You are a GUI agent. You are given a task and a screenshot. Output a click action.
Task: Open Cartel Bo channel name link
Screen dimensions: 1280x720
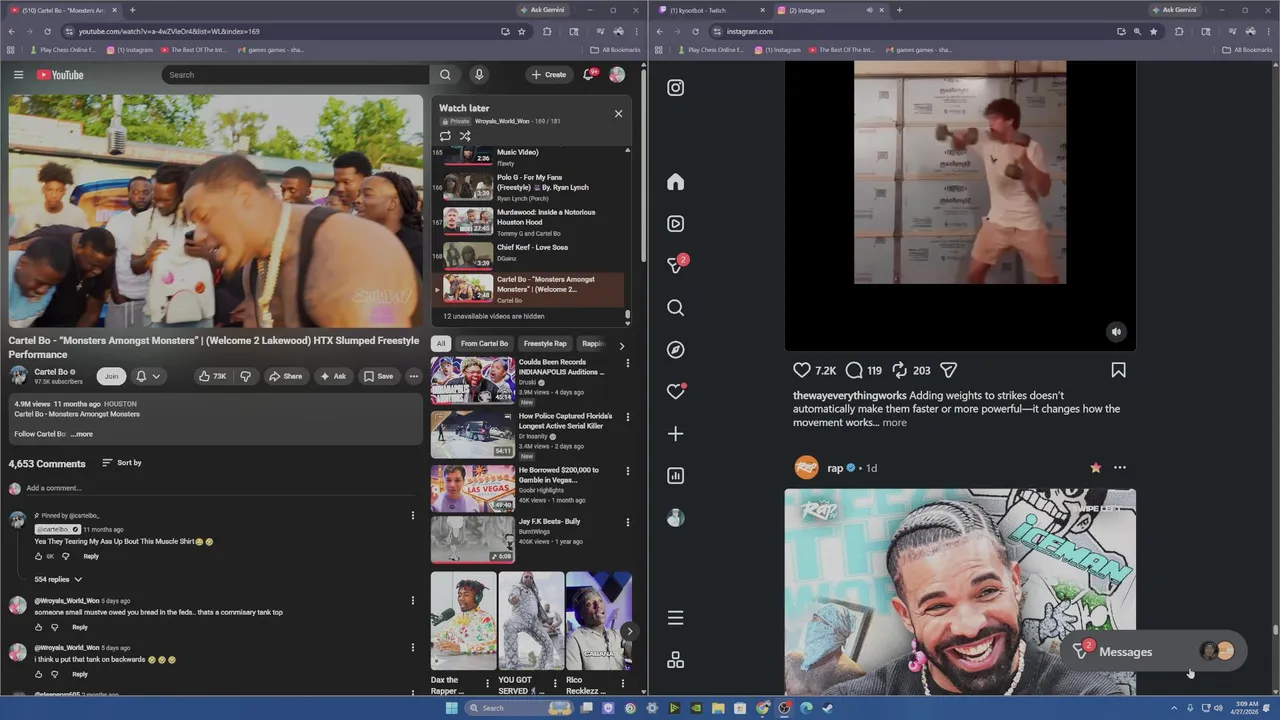click(x=51, y=372)
